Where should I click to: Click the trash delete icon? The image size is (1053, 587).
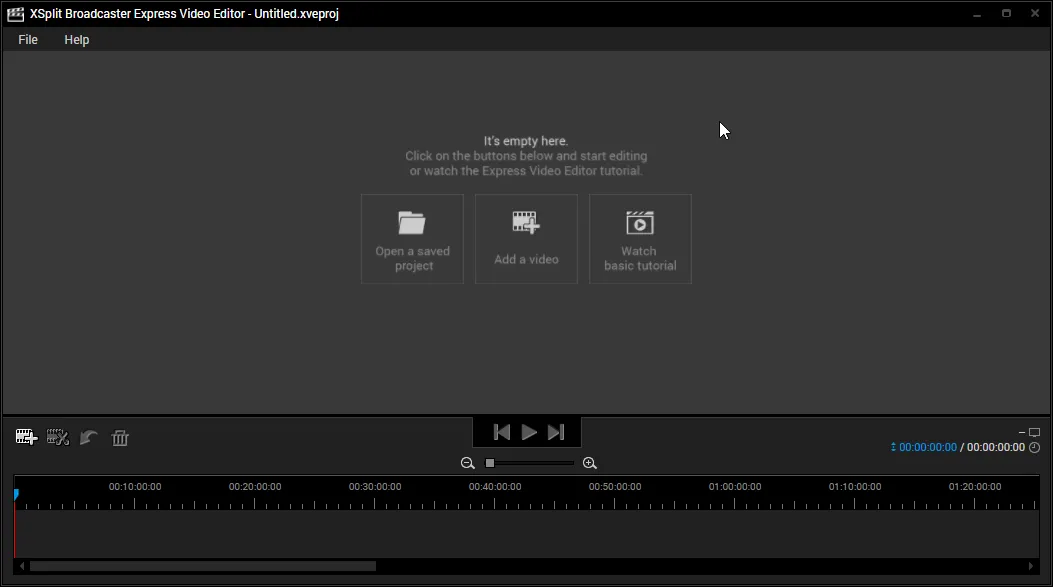point(120,438)
